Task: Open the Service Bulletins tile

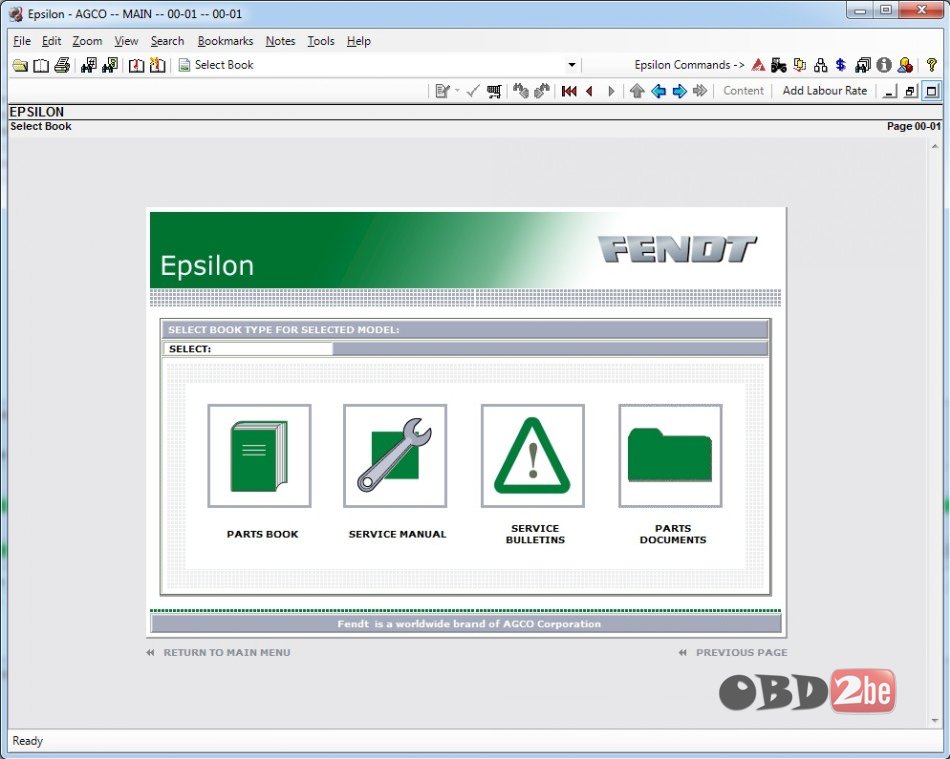Action: tap(533, 456)
